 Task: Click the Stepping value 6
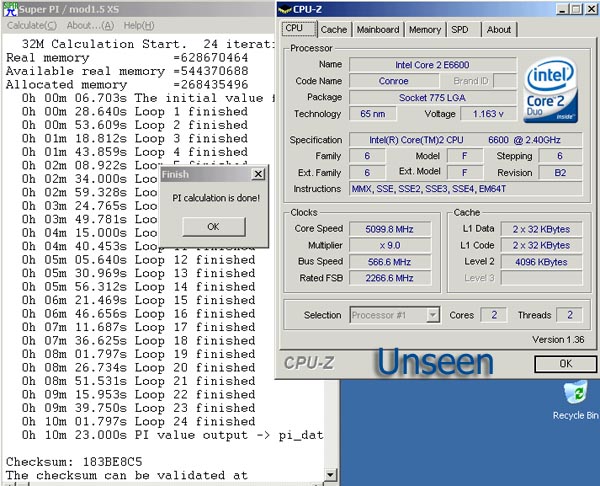tap(561, 156)
